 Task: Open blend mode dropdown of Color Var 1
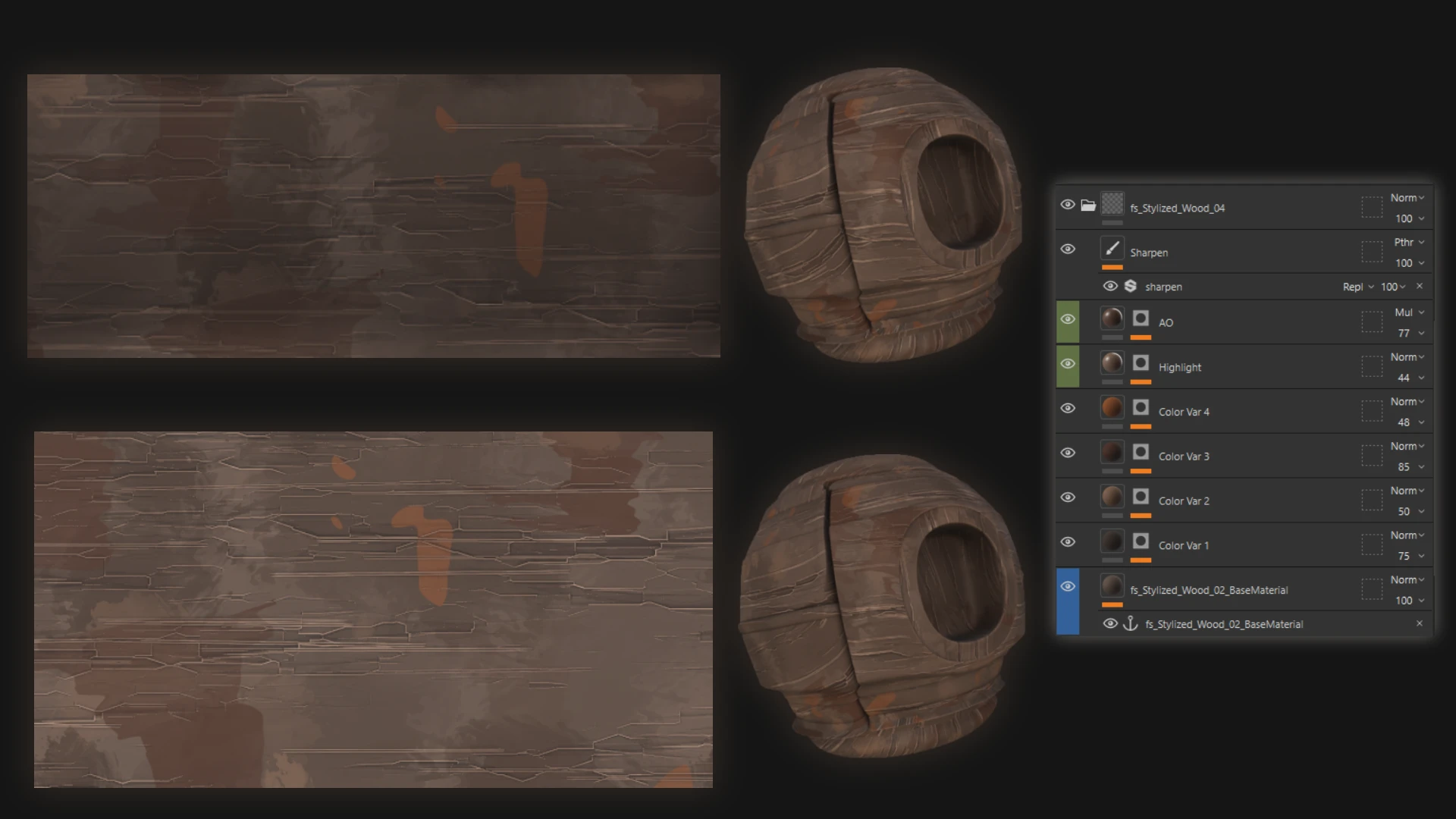[1407, 535]
